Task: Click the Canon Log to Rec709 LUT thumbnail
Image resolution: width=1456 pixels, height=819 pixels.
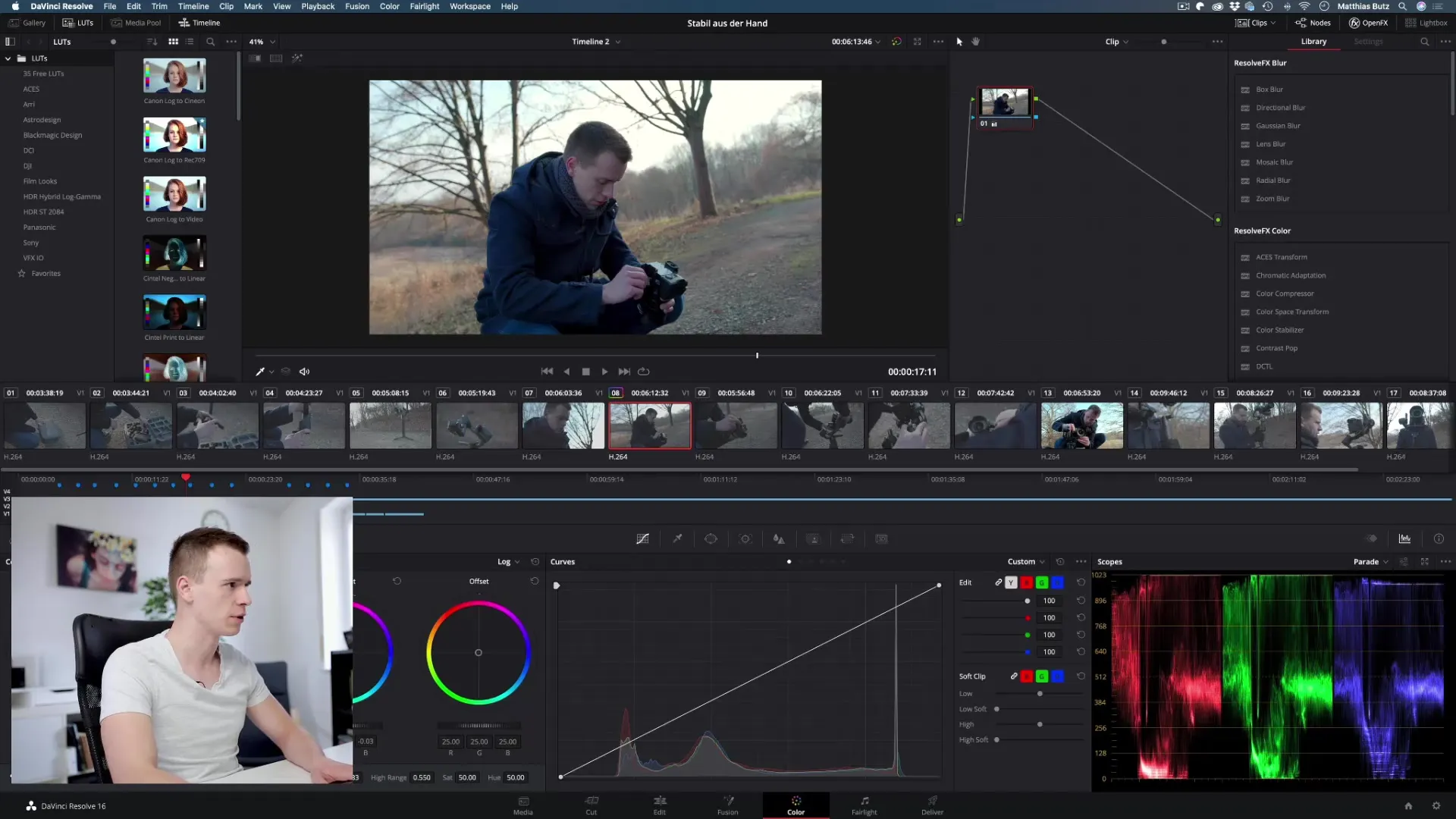Action: pos(174,135)
